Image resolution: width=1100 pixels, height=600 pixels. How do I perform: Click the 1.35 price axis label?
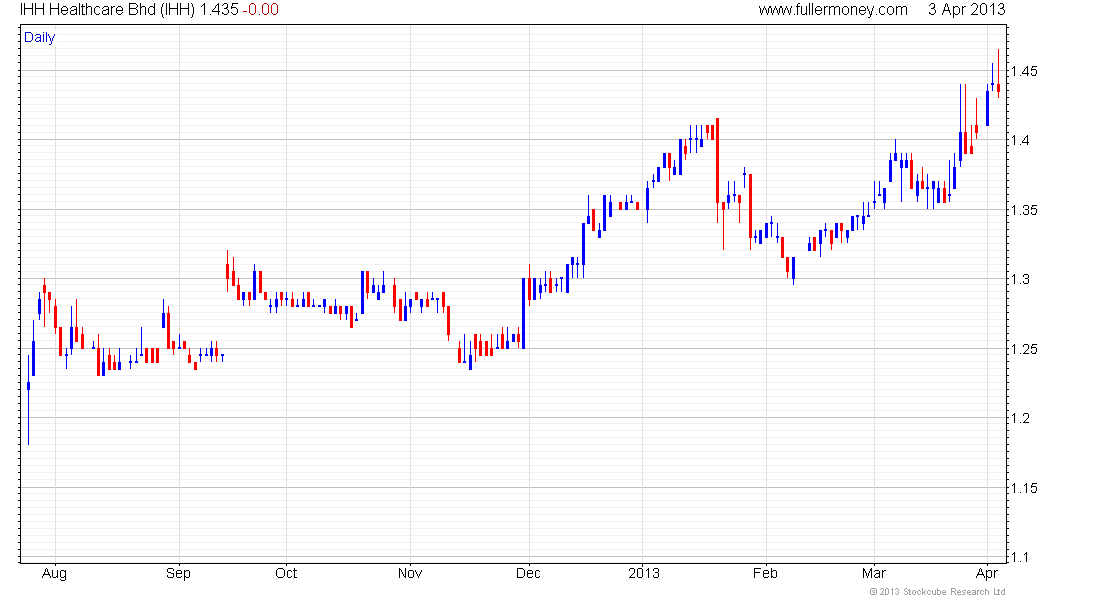tap(1024, 211)
